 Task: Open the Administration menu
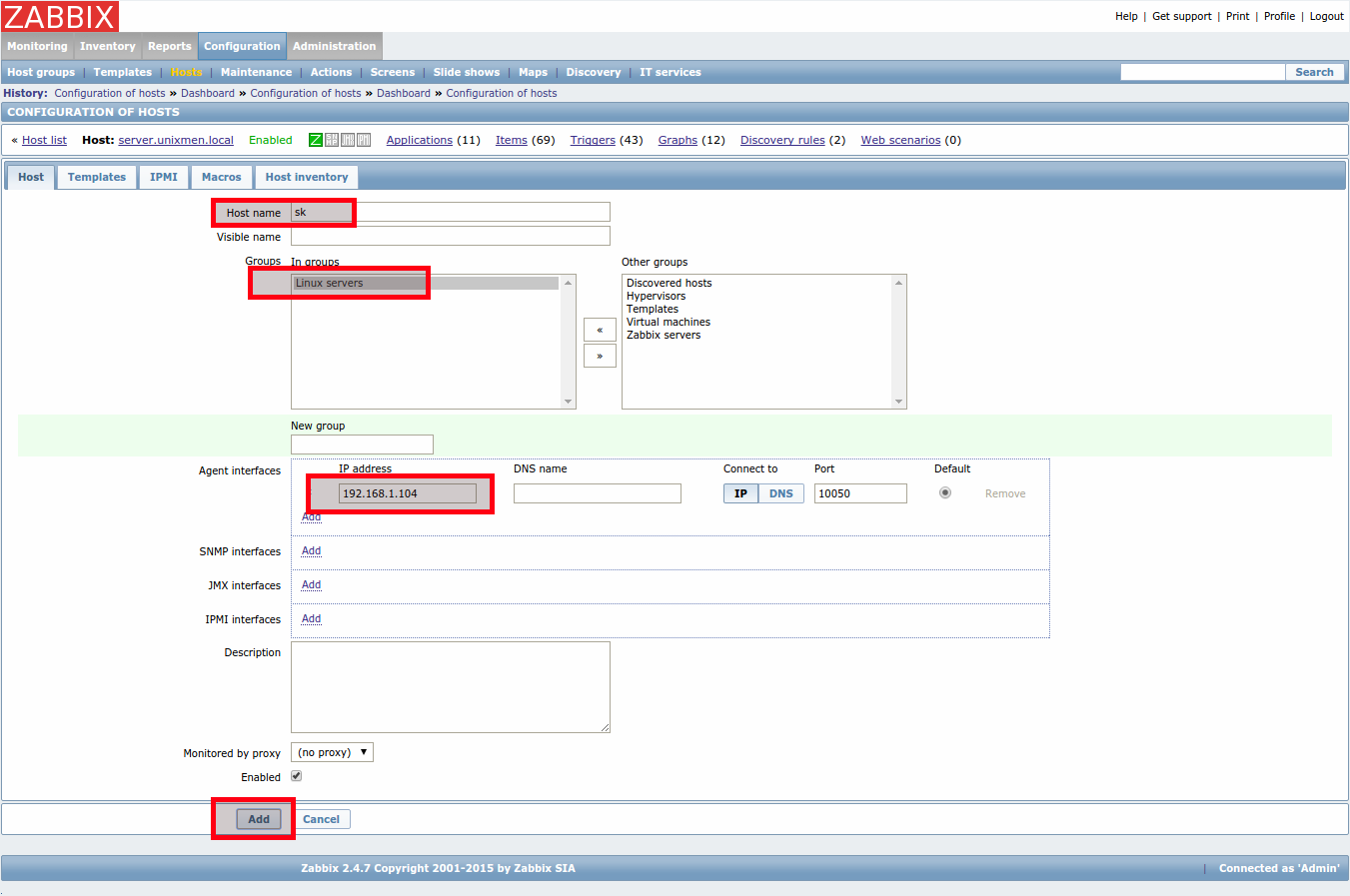click(334, 46)
